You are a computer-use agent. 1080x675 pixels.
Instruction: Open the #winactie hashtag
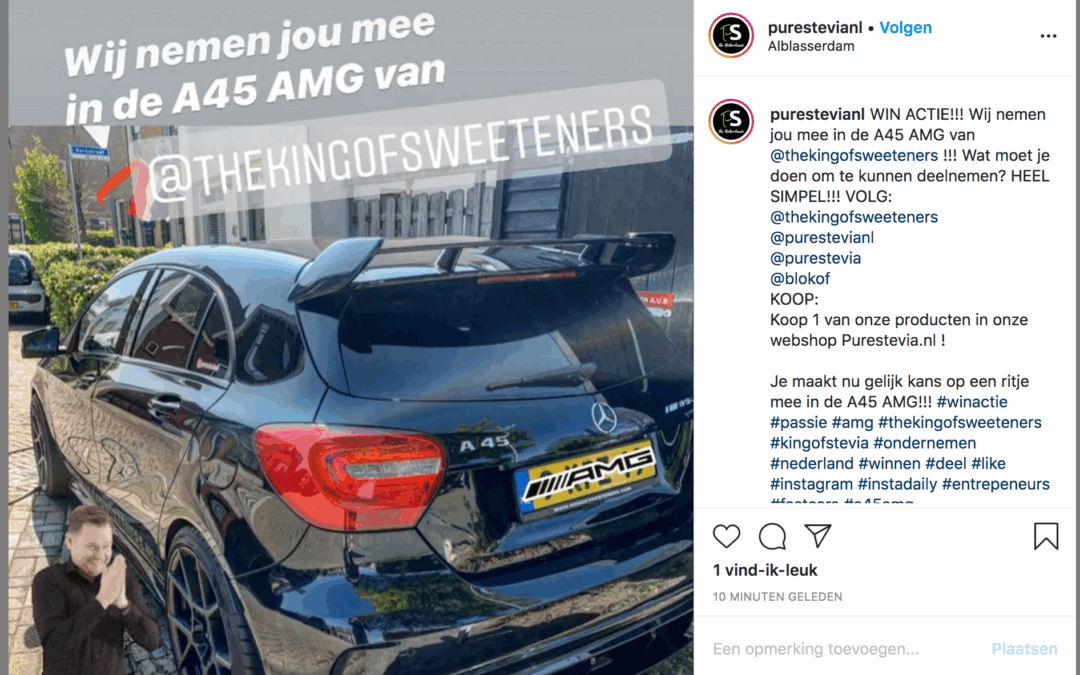[x=972, y=402]
